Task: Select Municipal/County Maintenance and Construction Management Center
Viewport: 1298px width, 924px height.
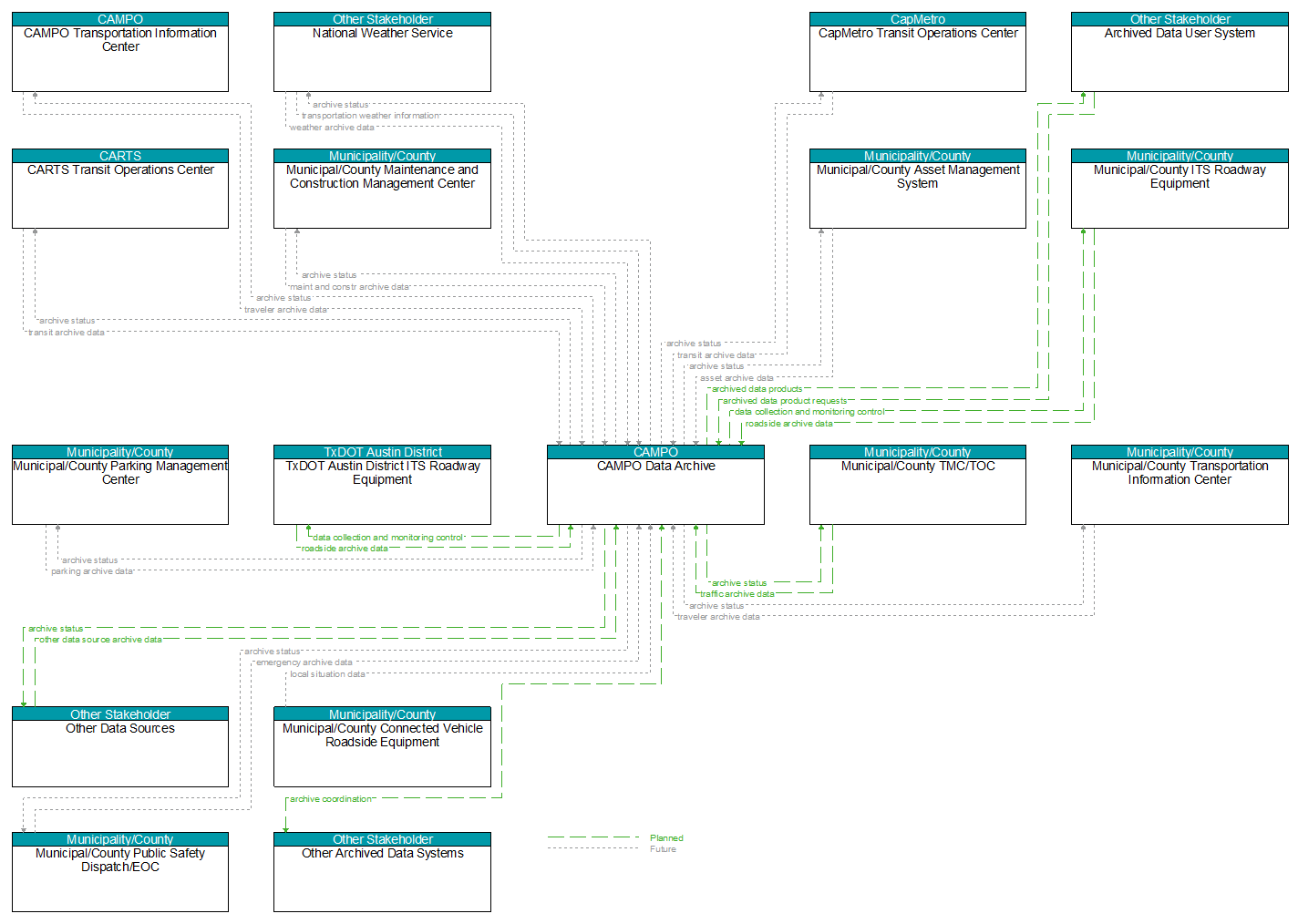Action: click(x=382, y=189)
